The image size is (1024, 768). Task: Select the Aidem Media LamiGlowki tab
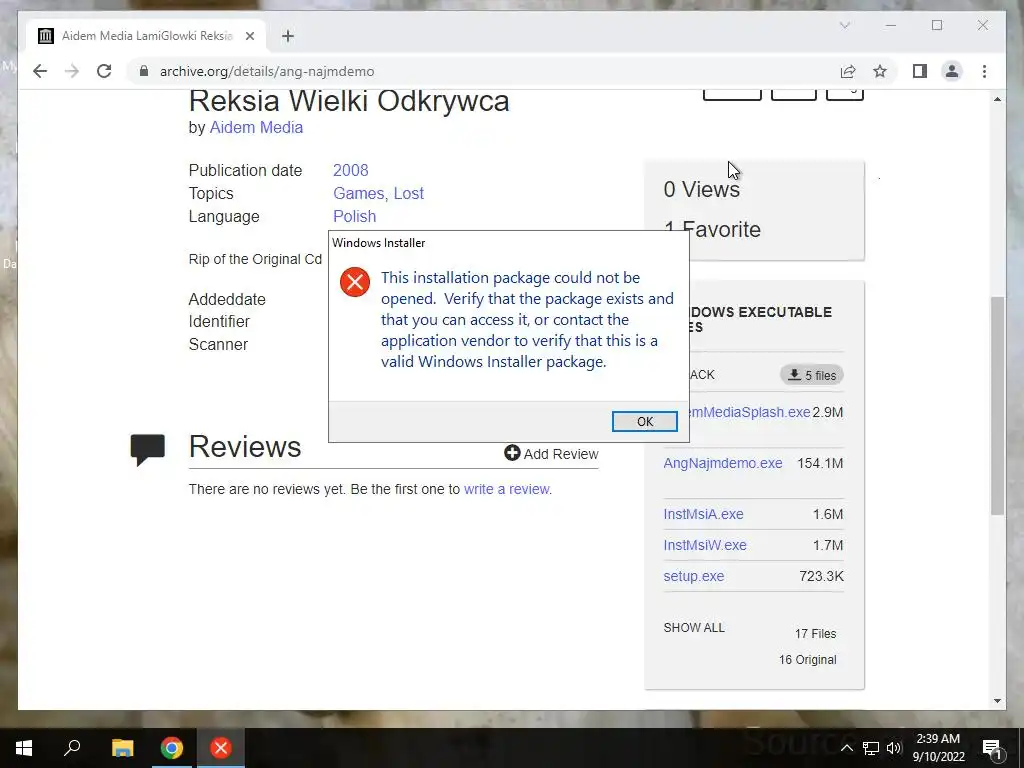coord(147,36)
